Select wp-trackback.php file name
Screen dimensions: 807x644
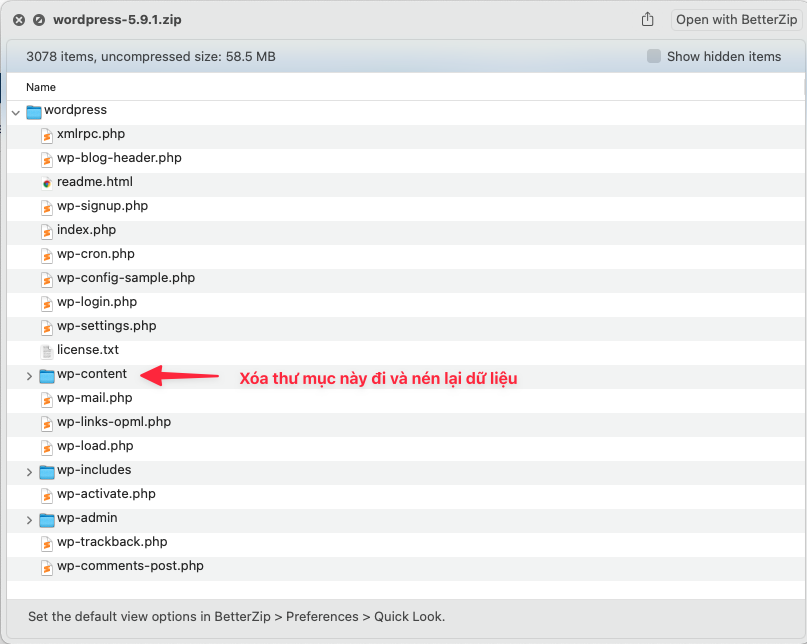pyautogui.click(x=112, y=542)
